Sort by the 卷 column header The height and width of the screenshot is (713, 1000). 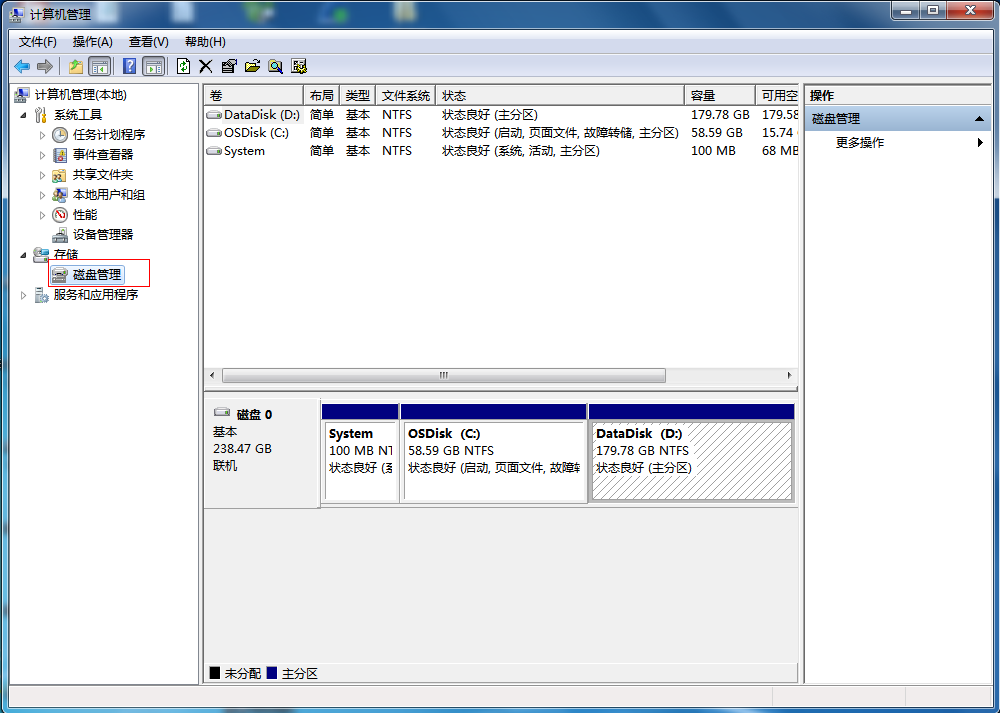[x=254, y=96]
